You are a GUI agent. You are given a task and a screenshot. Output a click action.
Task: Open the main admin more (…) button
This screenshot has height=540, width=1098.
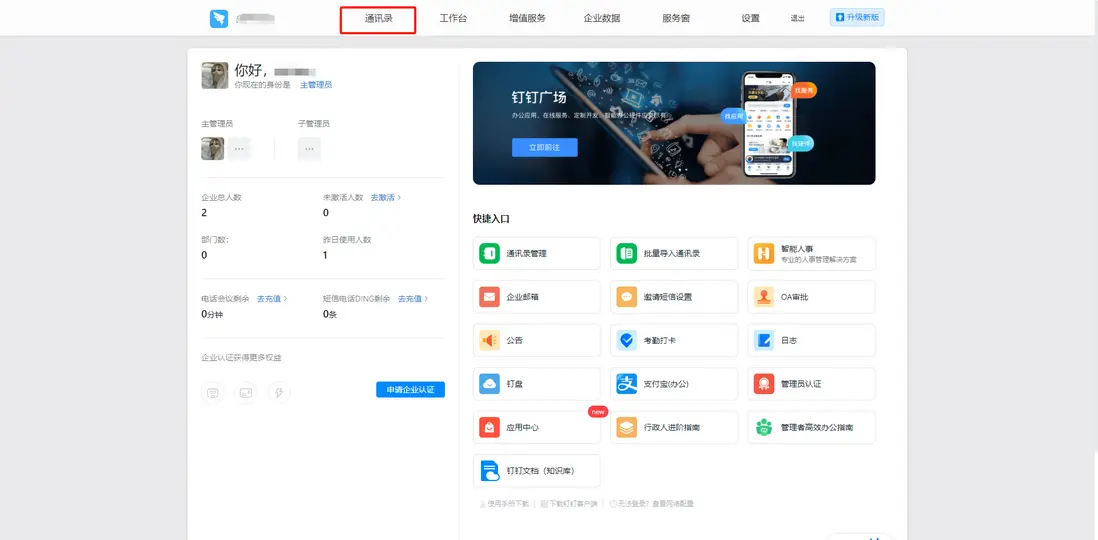[x=239, y=148]
